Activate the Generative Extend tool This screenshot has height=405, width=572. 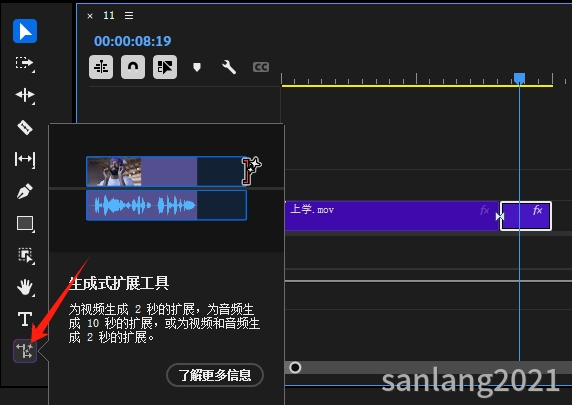[x=25, y=351]
